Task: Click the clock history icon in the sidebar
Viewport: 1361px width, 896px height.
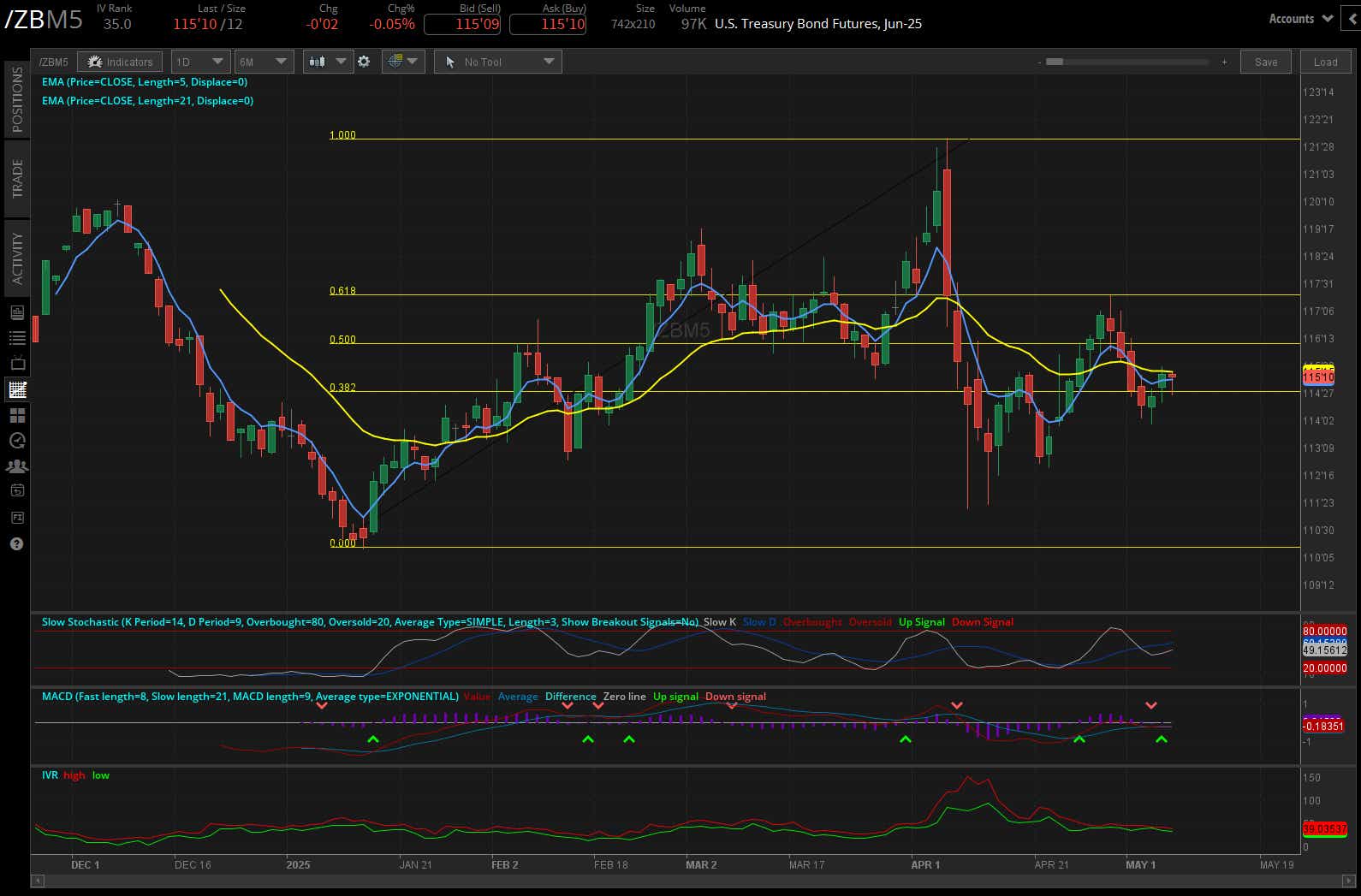Action: [x=16, y=441]
